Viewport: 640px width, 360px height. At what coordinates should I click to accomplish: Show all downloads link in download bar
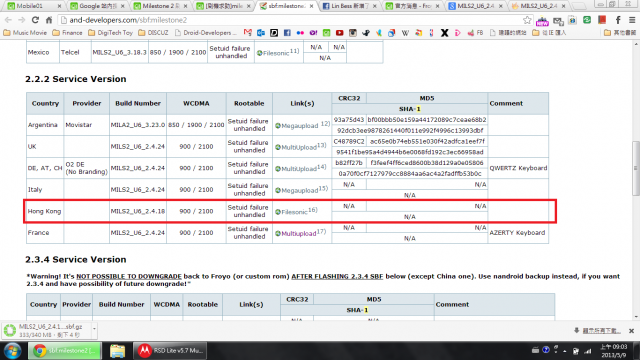pos(601,331)
